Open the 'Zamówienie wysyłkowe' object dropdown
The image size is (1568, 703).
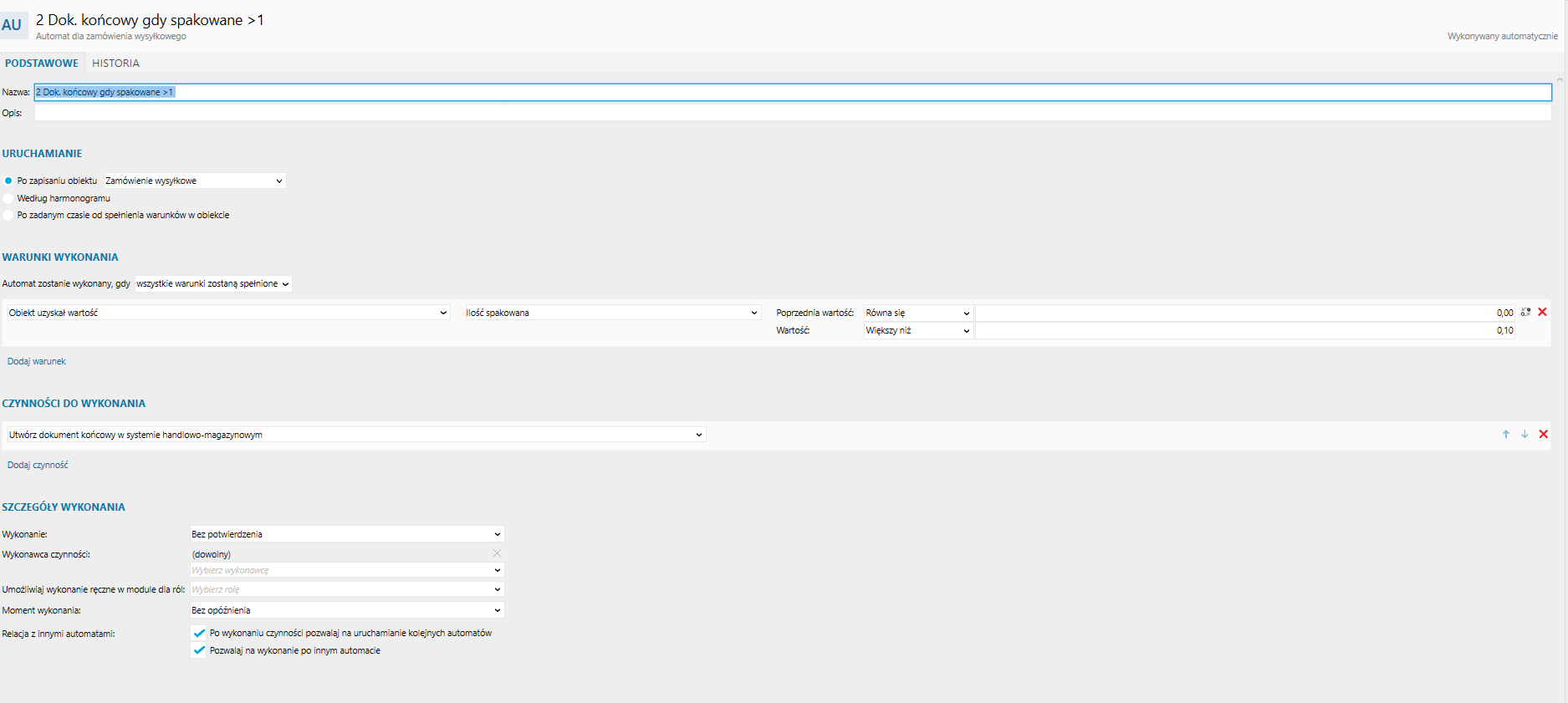(x=194, y=181)
